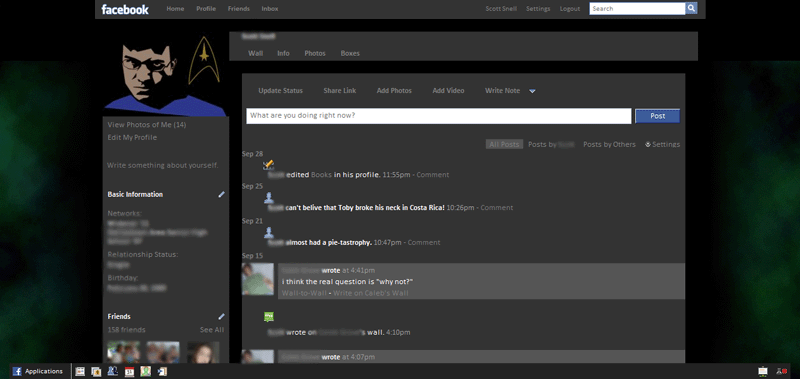
Task: Click Books link in Sep 28 story
Action: [x=321, y=174]
